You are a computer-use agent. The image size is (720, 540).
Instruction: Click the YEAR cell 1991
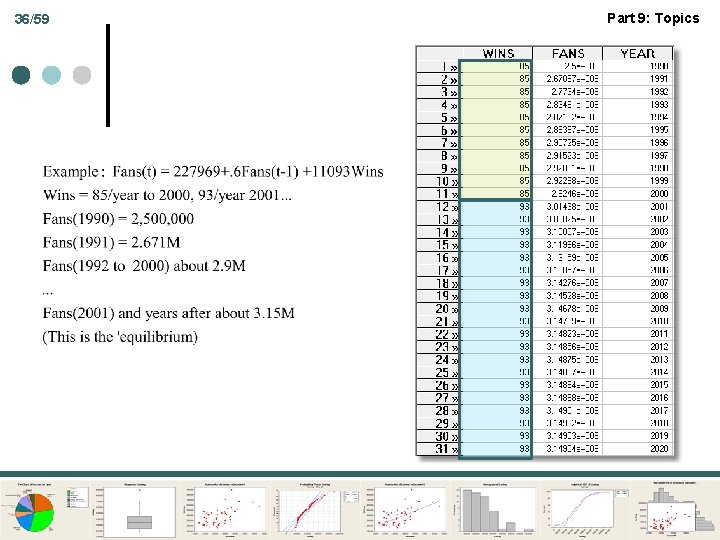tap(637, 79)
